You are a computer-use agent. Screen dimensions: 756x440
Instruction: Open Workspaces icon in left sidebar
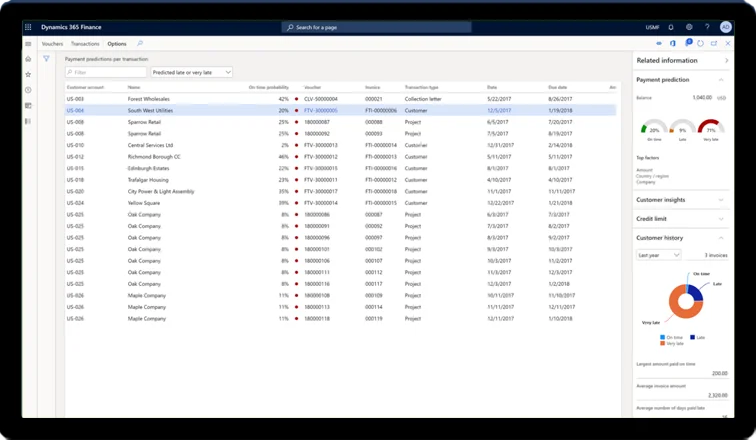(x=28, y=105)
